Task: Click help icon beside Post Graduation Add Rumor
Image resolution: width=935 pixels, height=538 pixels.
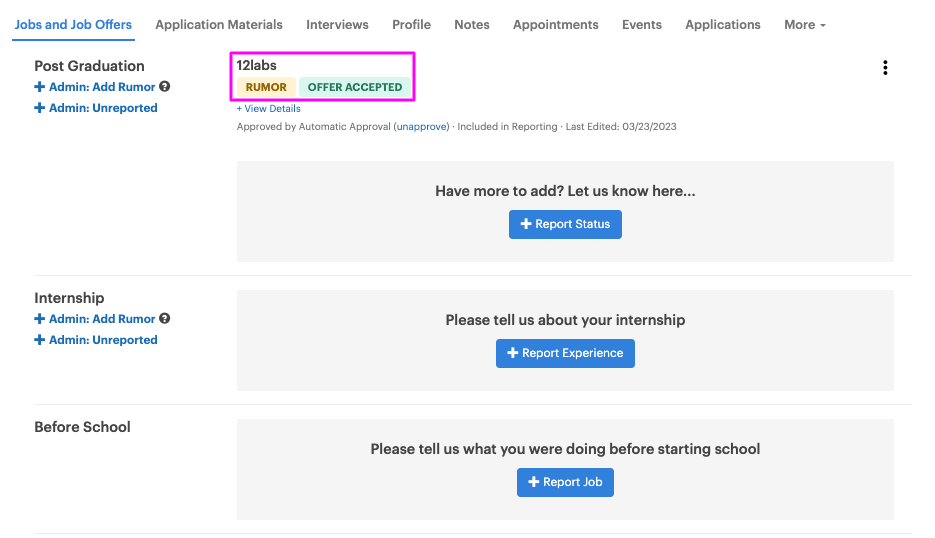Action: coord(165,86)
